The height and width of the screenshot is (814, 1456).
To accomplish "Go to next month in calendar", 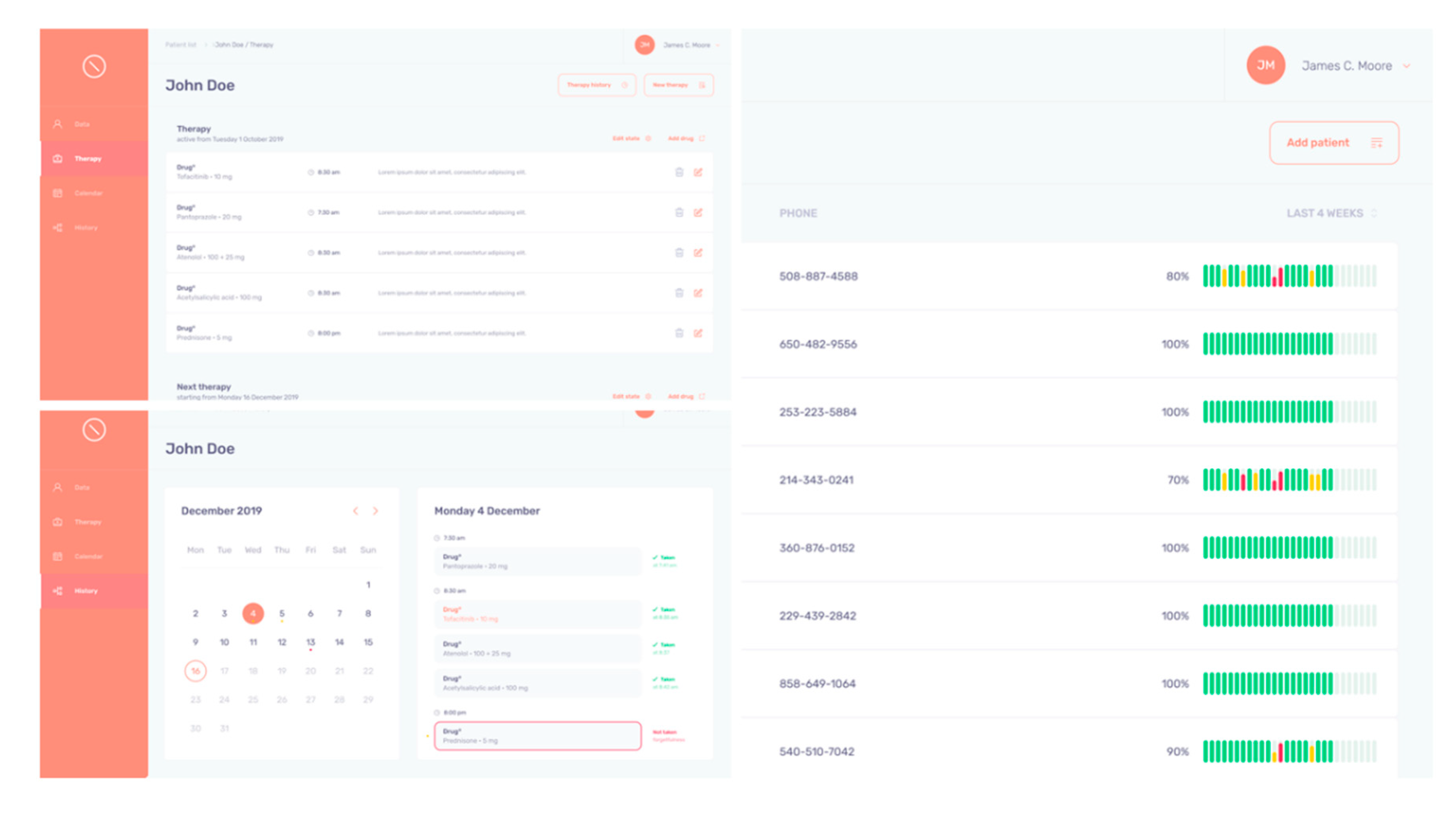I will [x=375, y=511].
